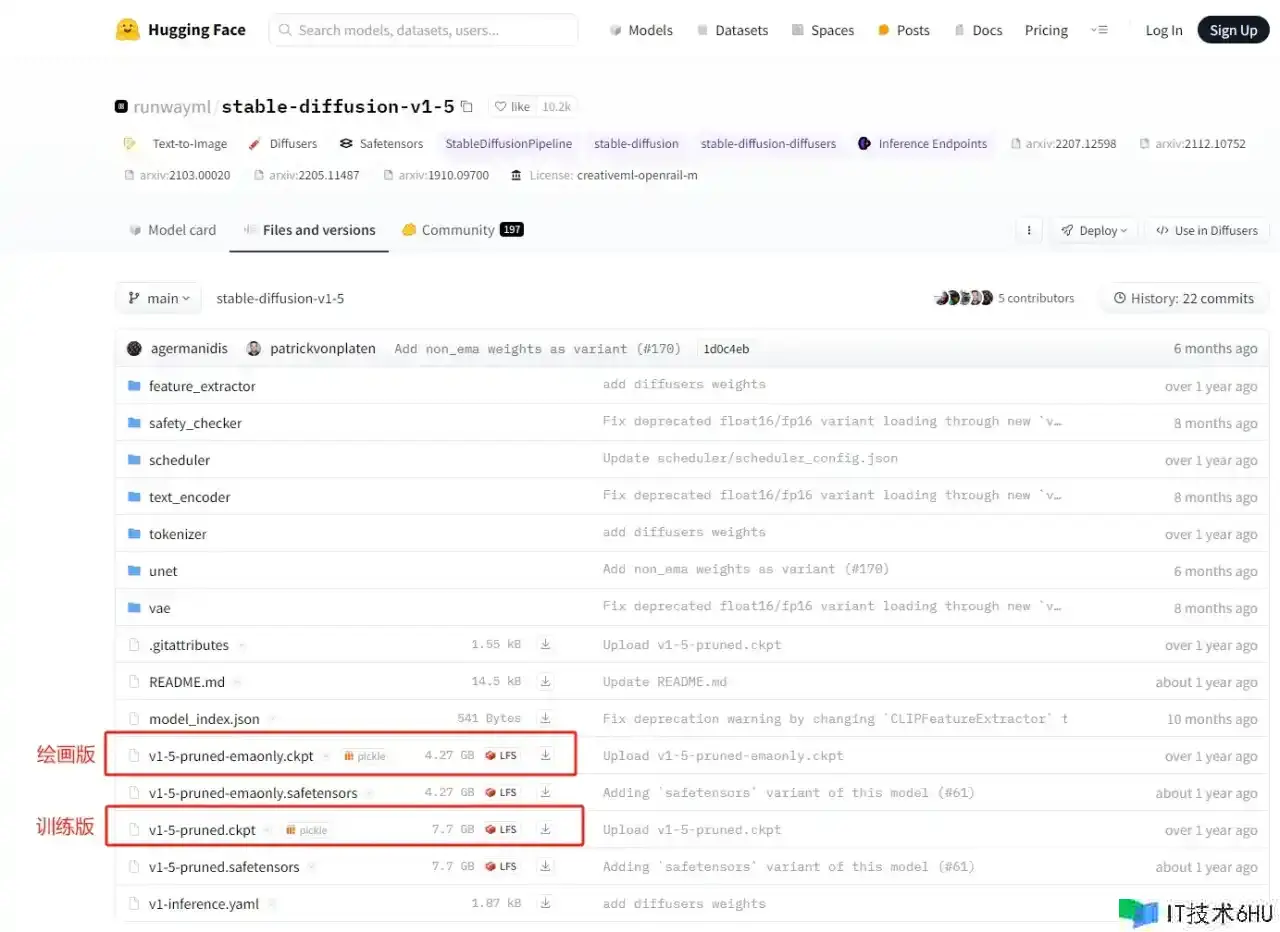
Task: Like the stable-diffusion-v1-5 model
Action: tap(513, 106)
